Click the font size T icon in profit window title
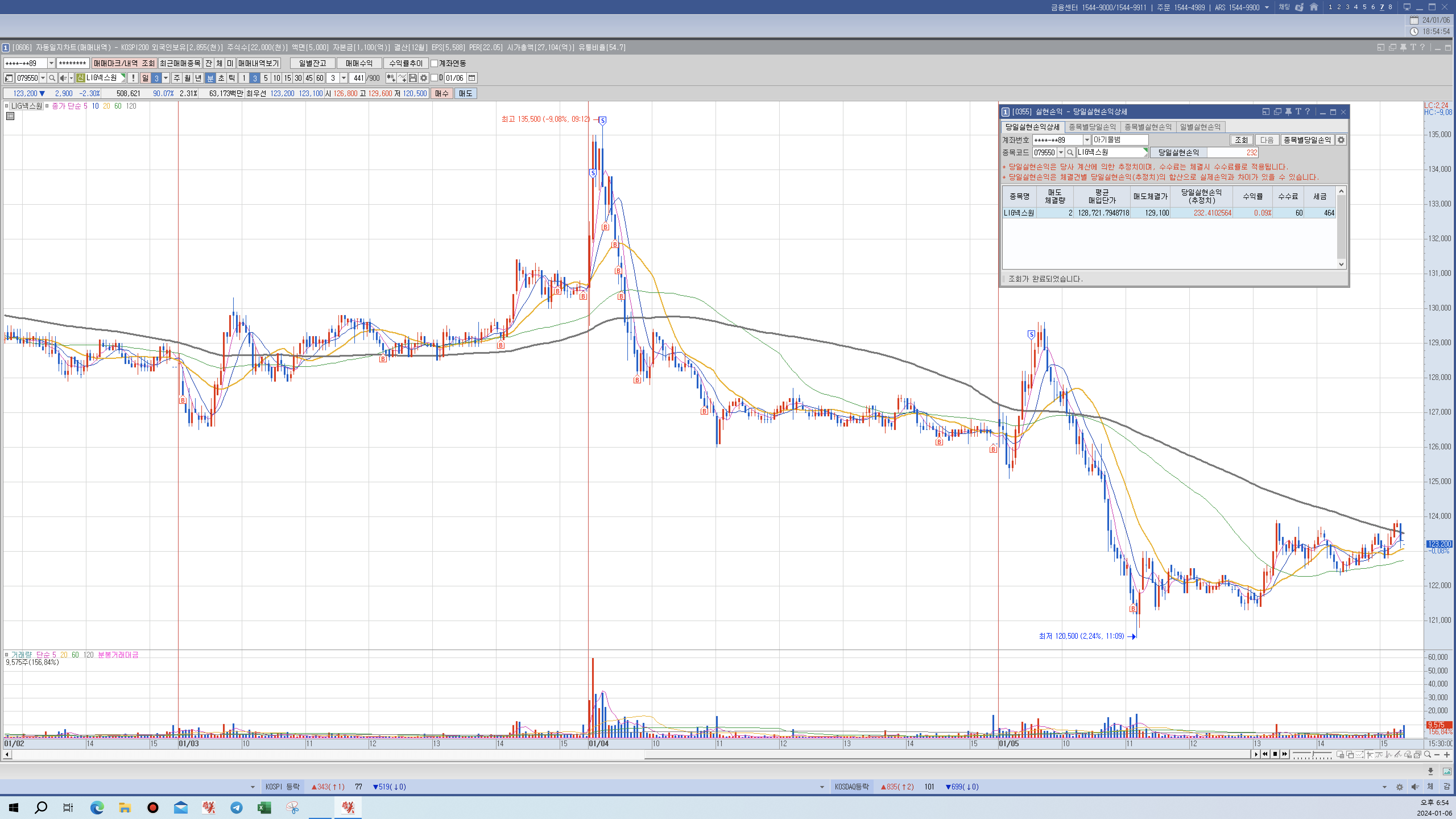The image size is (1456, 819). [1298, 112]
